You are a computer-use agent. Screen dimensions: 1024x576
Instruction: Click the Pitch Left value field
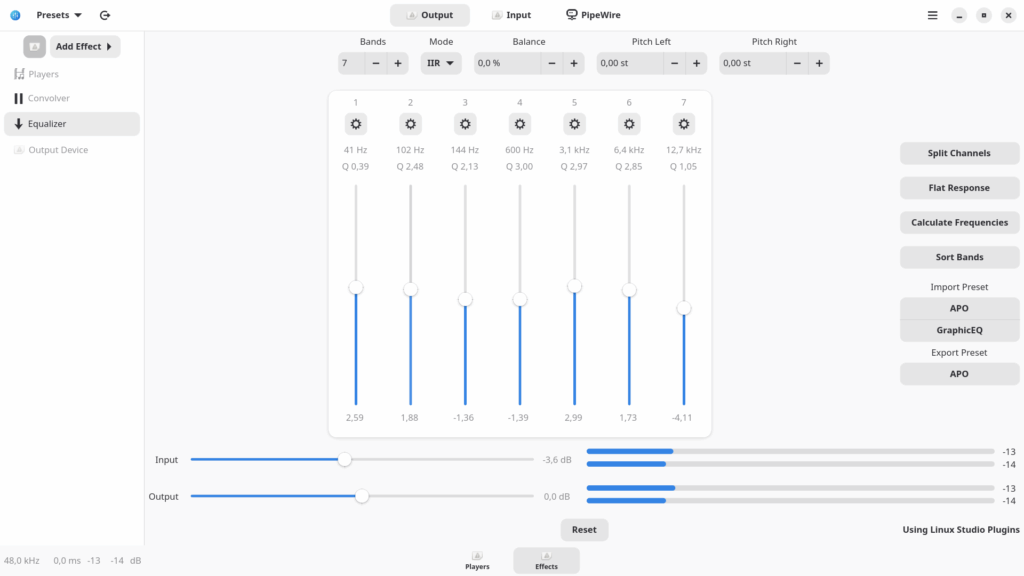point(630,63)
